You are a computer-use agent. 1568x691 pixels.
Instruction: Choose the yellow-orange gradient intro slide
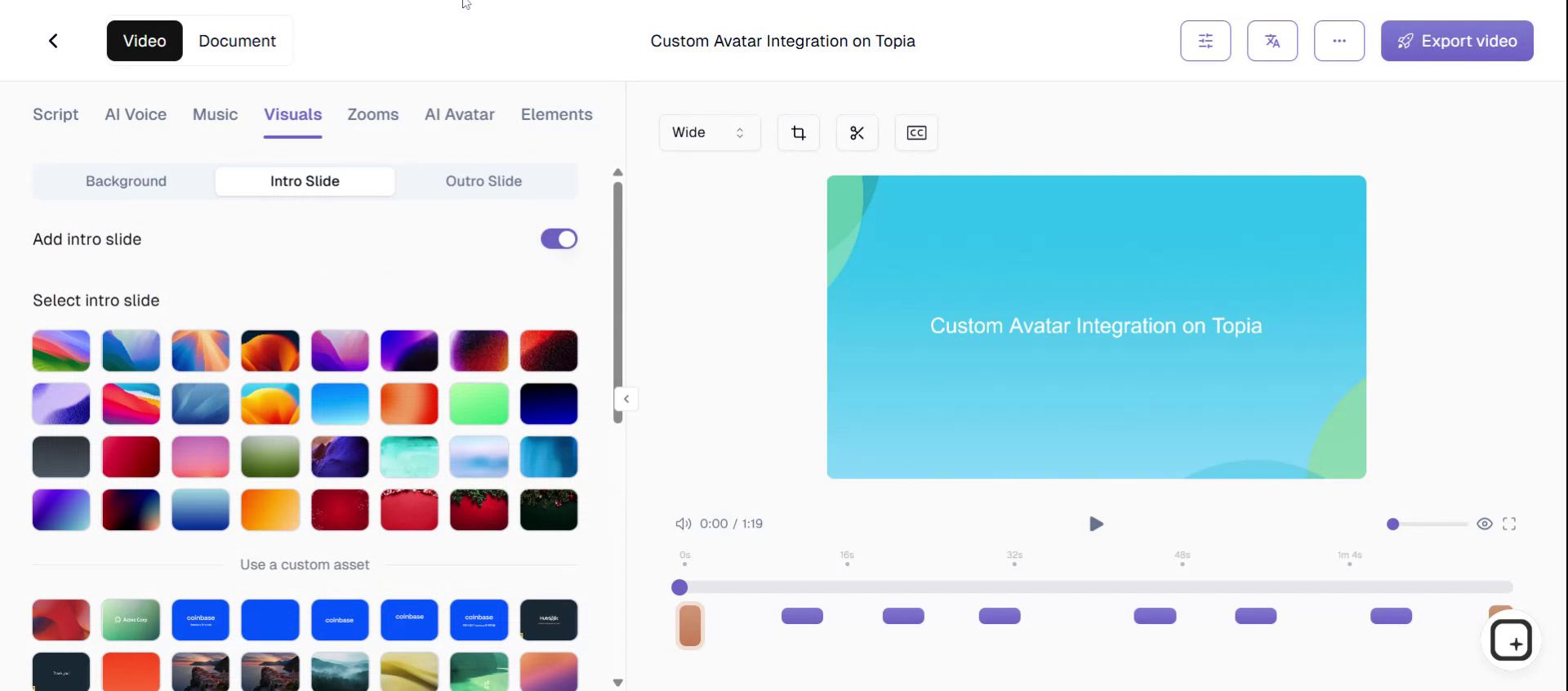coord(270,510)
